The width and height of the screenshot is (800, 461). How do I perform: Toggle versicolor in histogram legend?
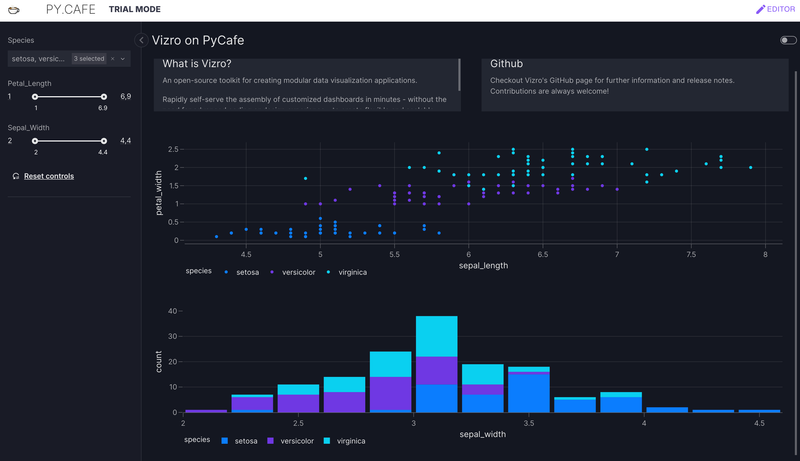290,441
